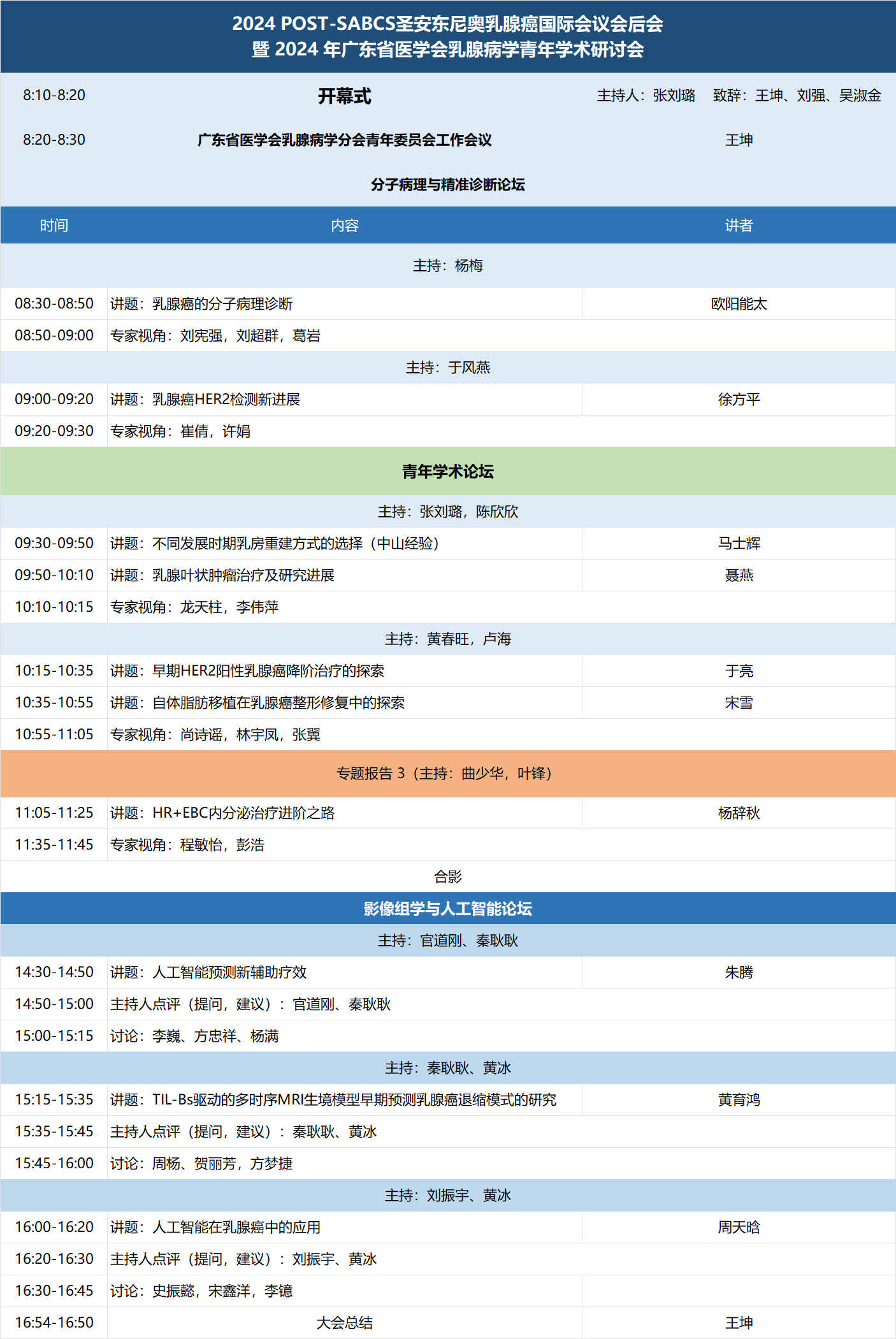
Task: Click the 人工智能预测新辅助疗效 topic
Action: (x=229, y=973)
